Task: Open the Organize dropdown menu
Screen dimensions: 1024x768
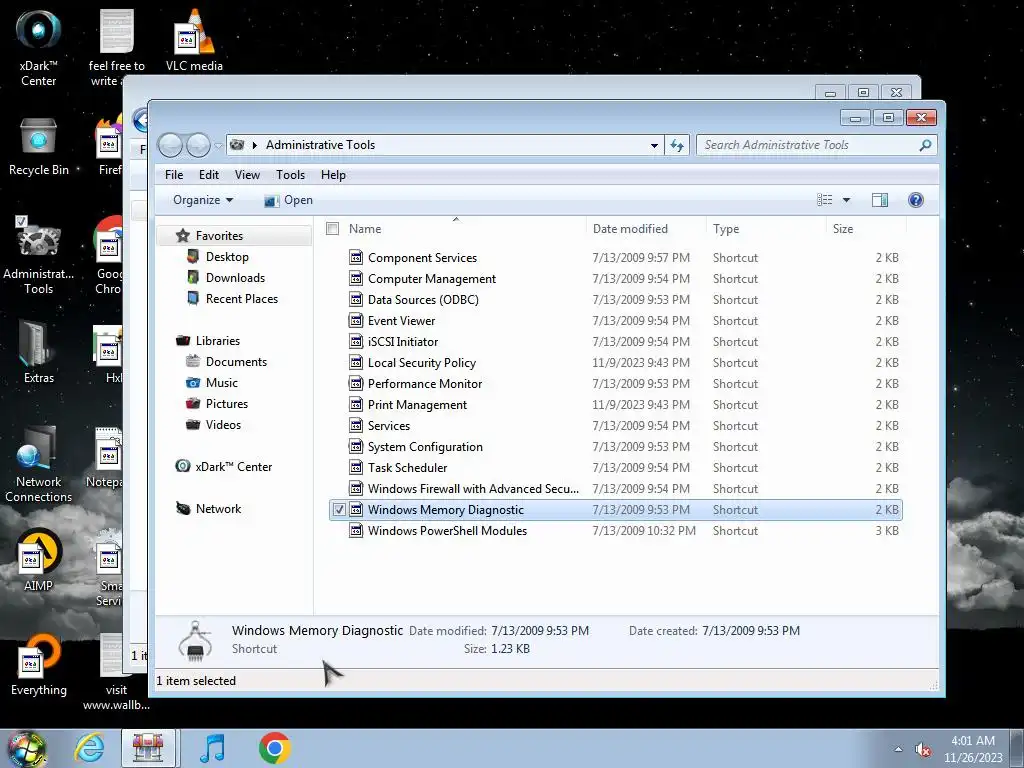Action: pyautogui.click(x=202, y=200)
